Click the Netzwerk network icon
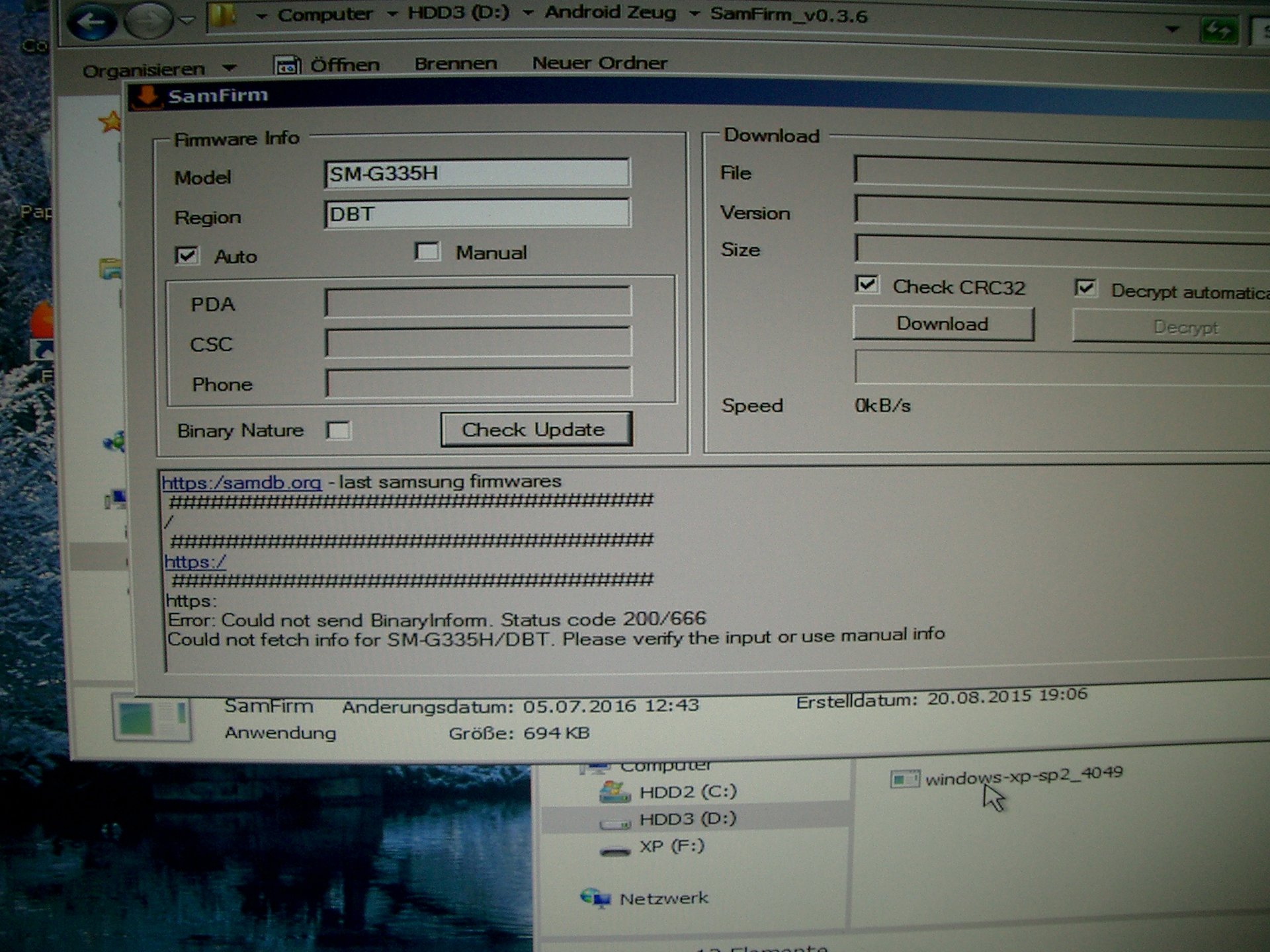Viewport: 1270px width, 952px height. [595, 898]
